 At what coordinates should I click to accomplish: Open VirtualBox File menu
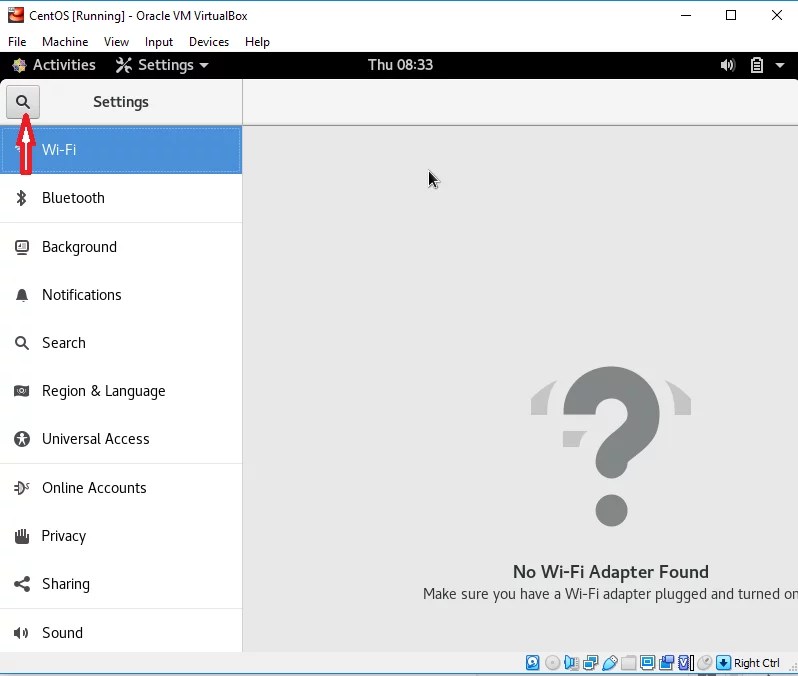pos(17,42)
